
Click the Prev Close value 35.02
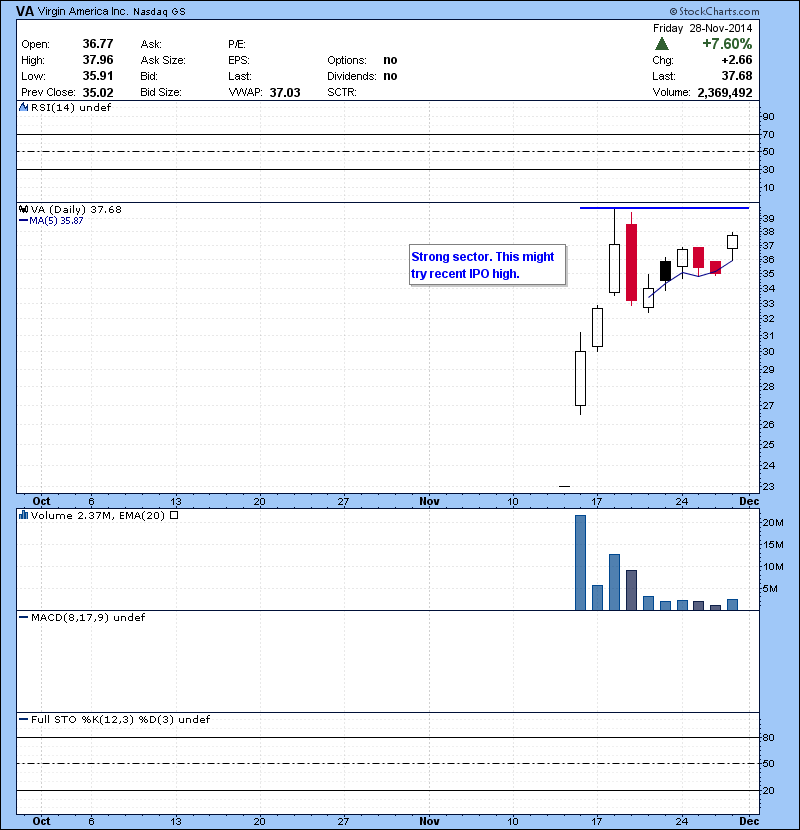click(x=98, y=93)
